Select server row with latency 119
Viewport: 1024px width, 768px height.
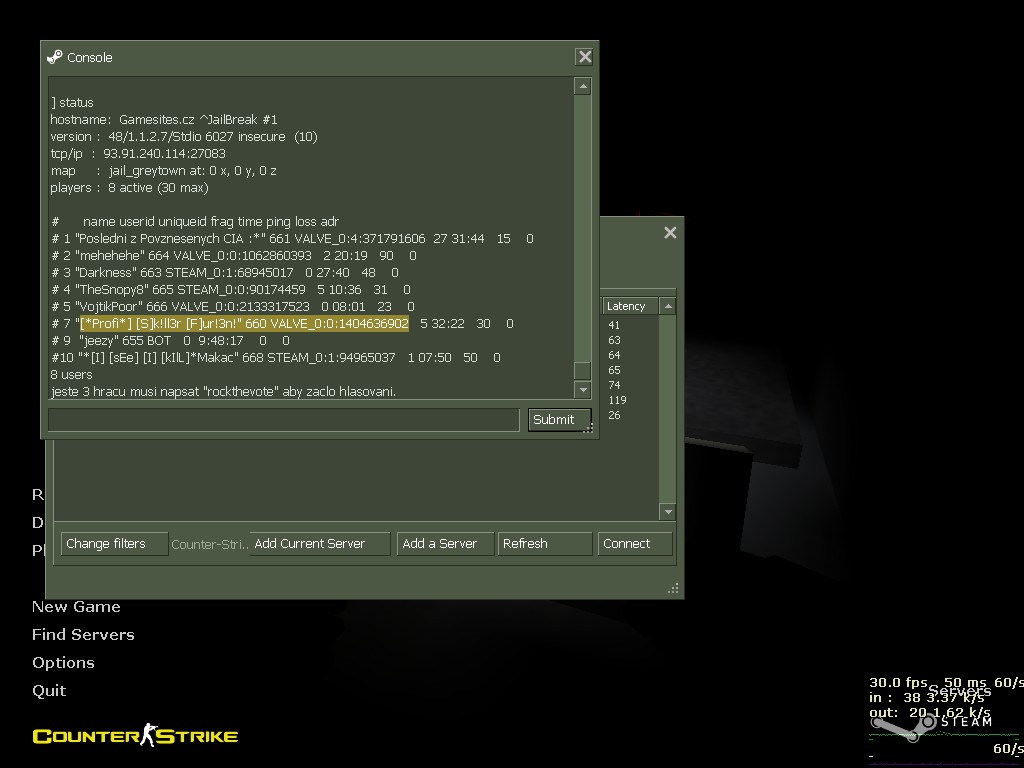point(617,400)
